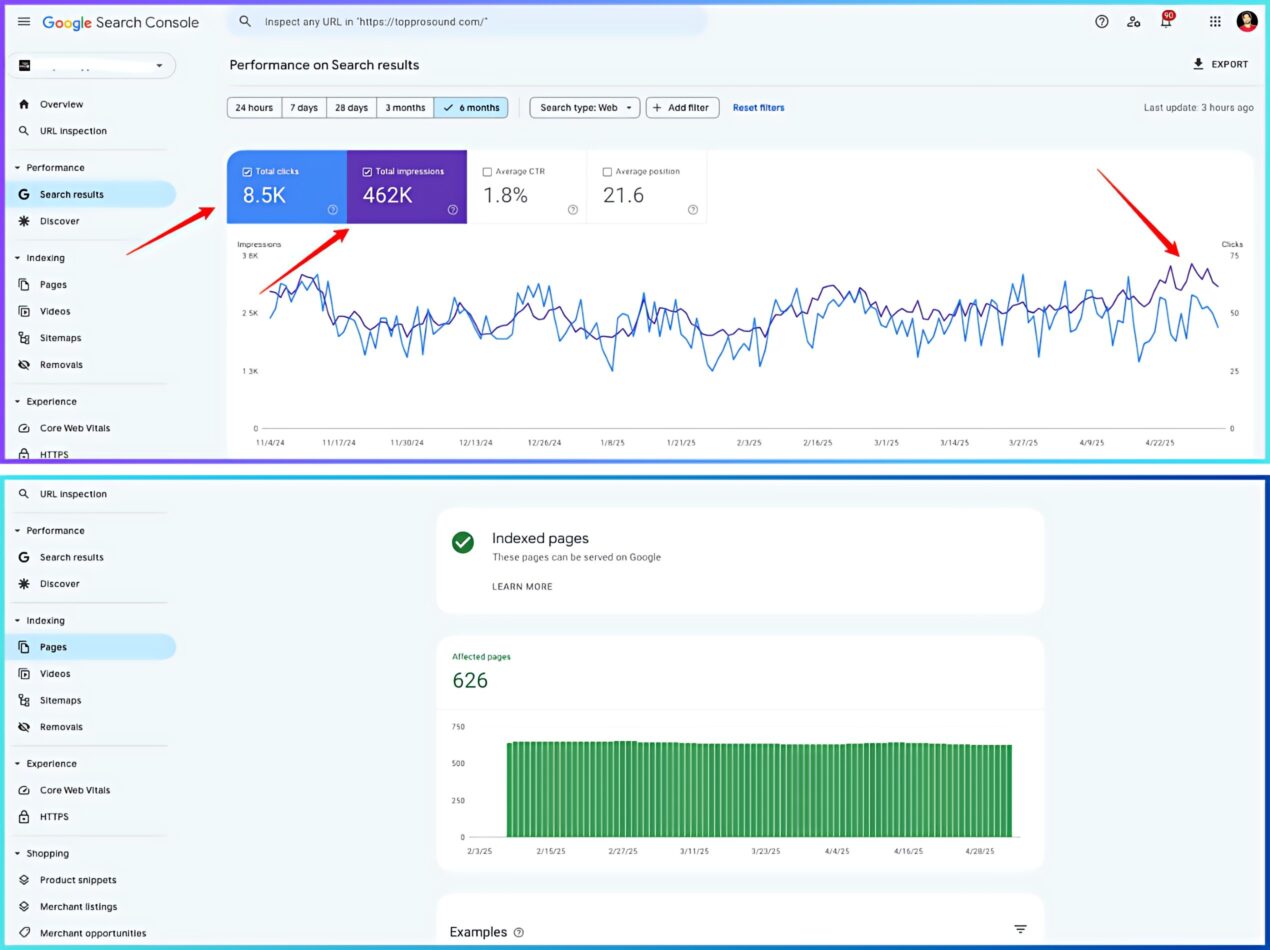Open Search results in the lower sidebar
The image size is (1270, 950).
click(x=71, y=557)
